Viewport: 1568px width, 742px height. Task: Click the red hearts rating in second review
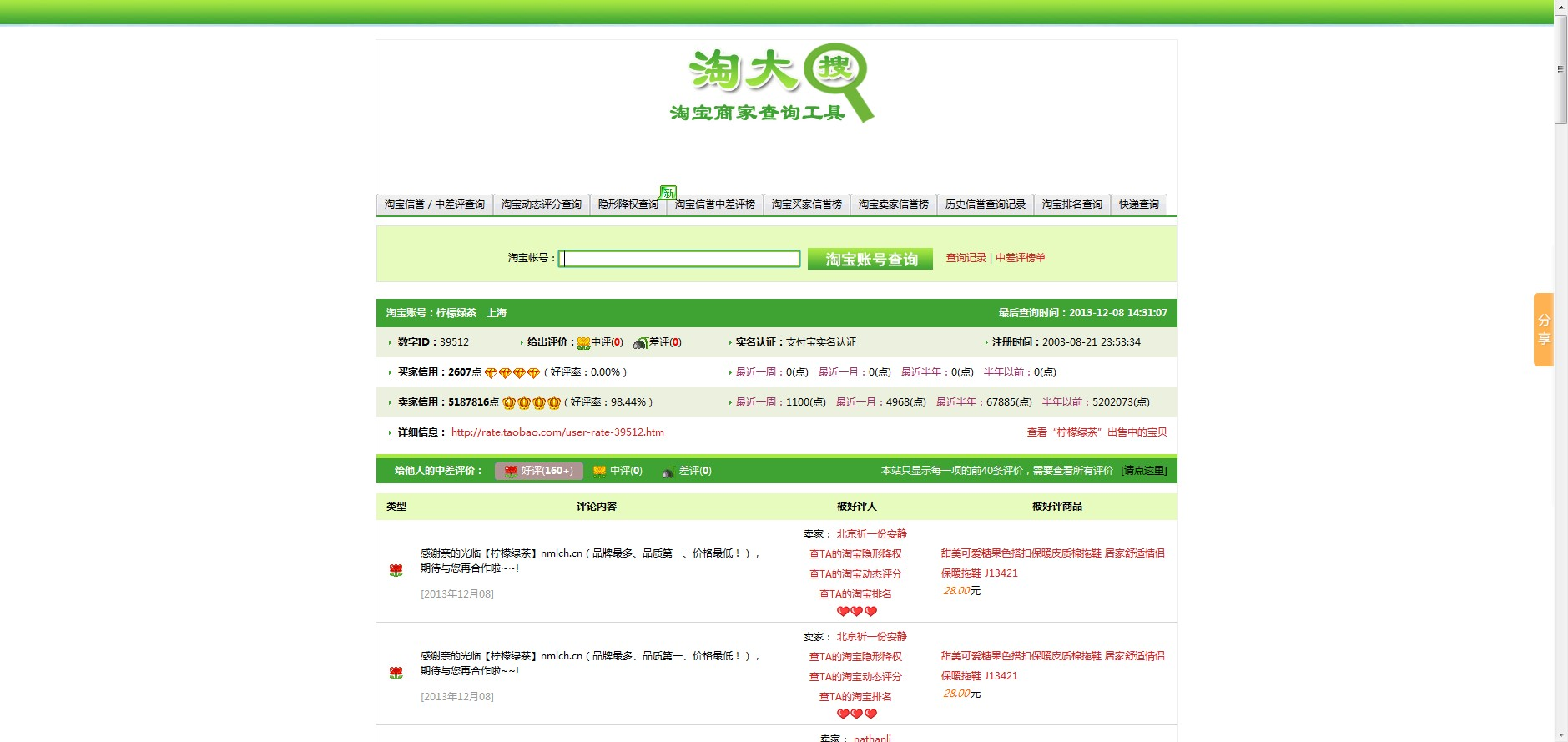point(857,714)
